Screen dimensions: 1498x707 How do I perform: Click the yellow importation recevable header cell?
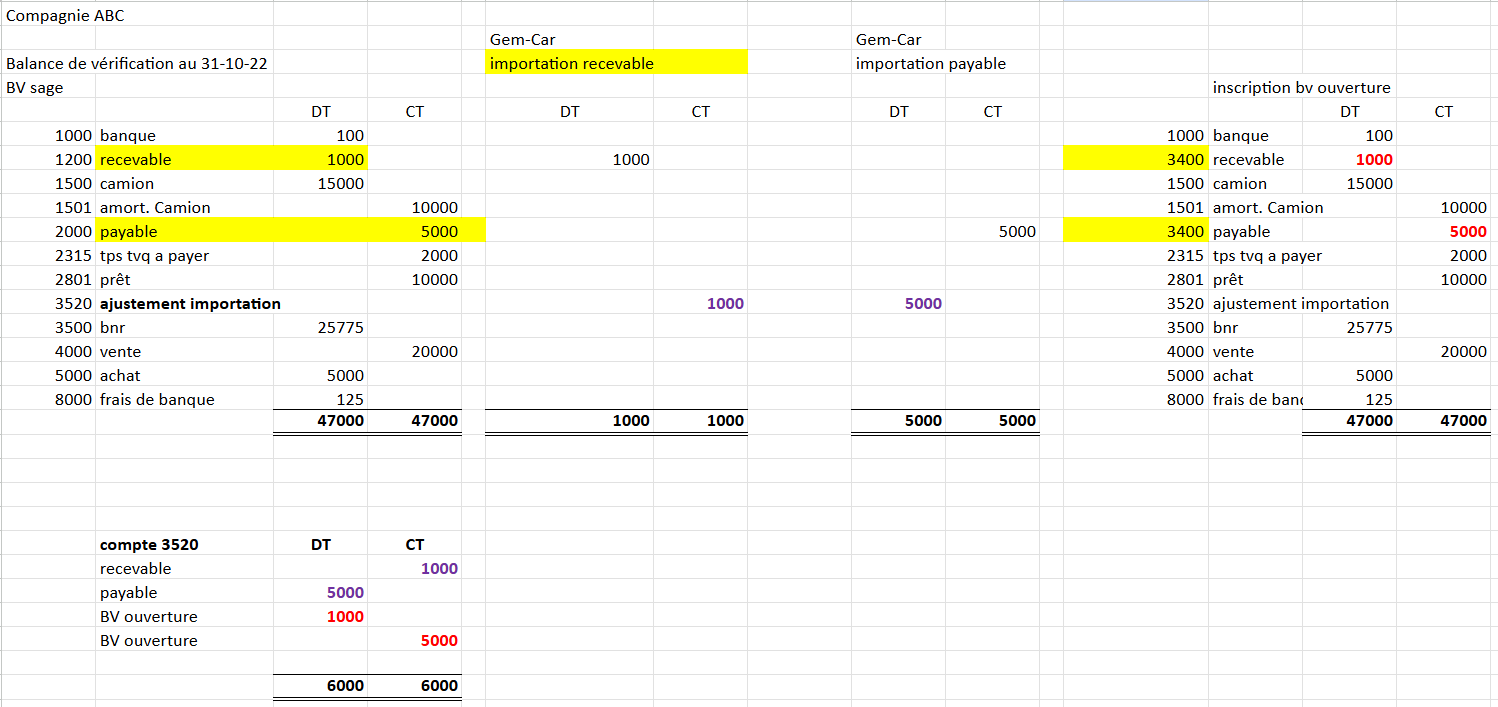coord(572,64)
